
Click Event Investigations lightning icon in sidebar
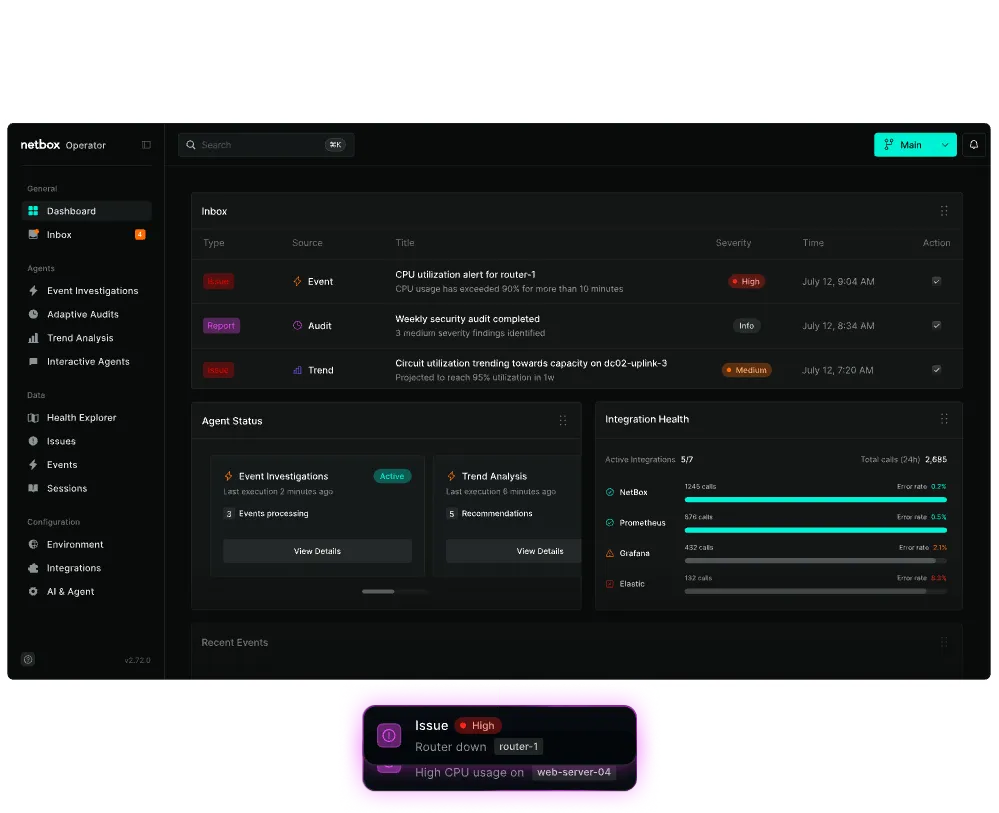point(33,291)
